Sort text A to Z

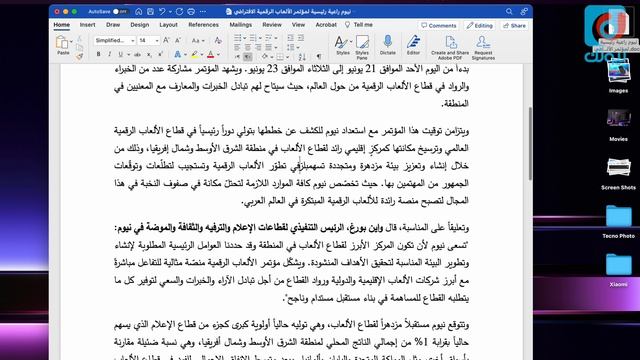(x=302, y=57)
